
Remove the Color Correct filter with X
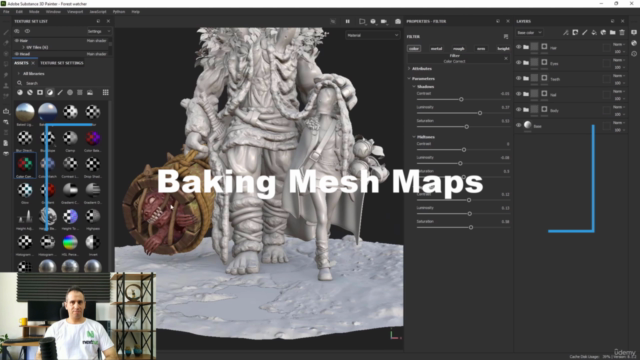(x=506, y=59)
